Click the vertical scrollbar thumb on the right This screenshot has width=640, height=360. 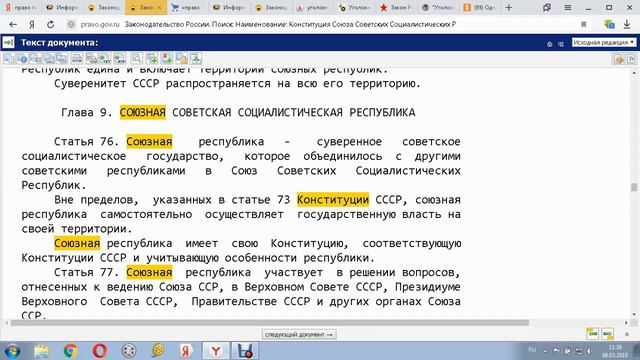tap(634, 187)
